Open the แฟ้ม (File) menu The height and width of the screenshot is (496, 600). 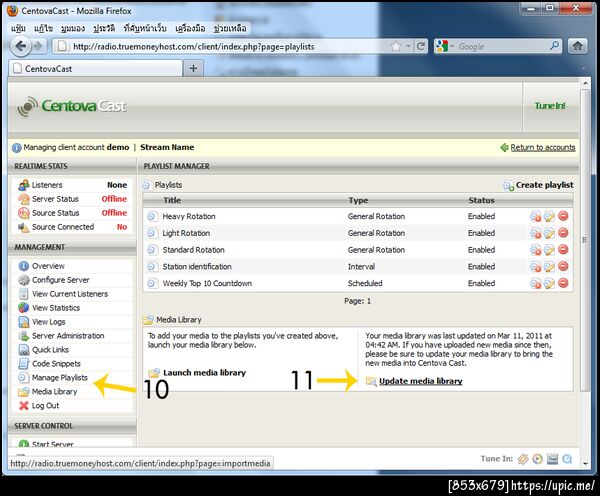[x=18, y=28]
